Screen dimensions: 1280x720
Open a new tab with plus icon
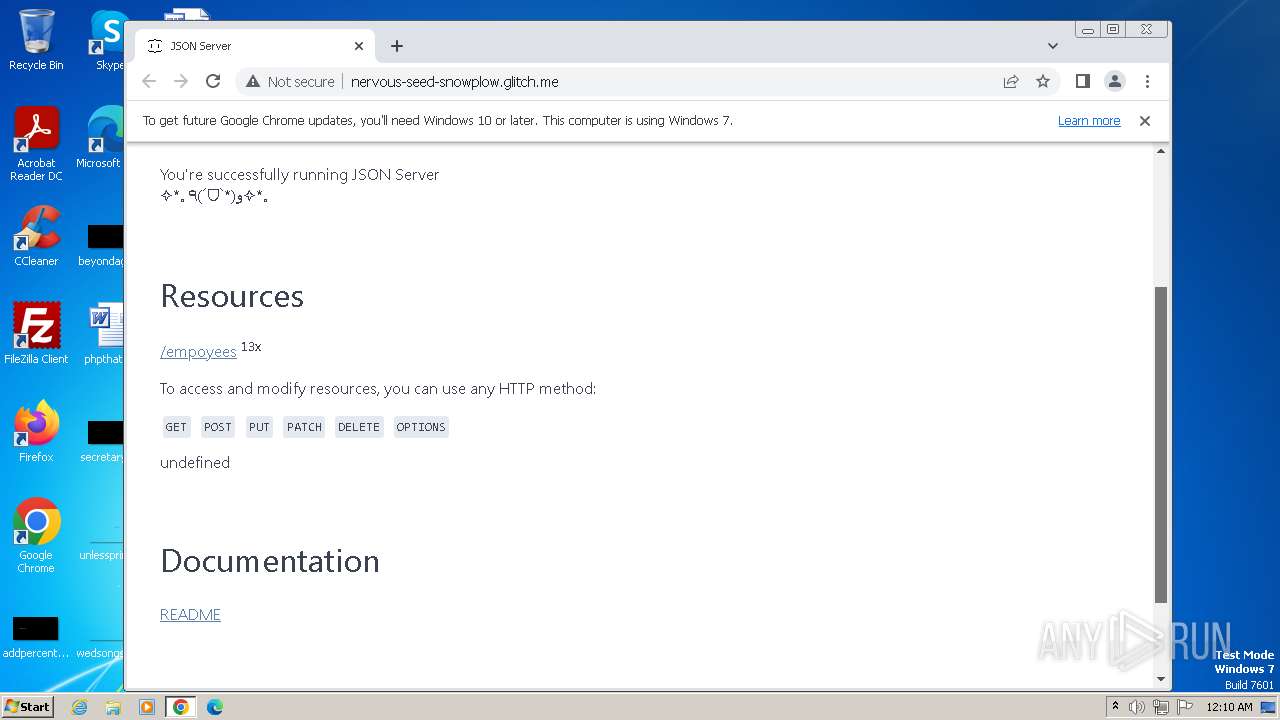[397, 46]
